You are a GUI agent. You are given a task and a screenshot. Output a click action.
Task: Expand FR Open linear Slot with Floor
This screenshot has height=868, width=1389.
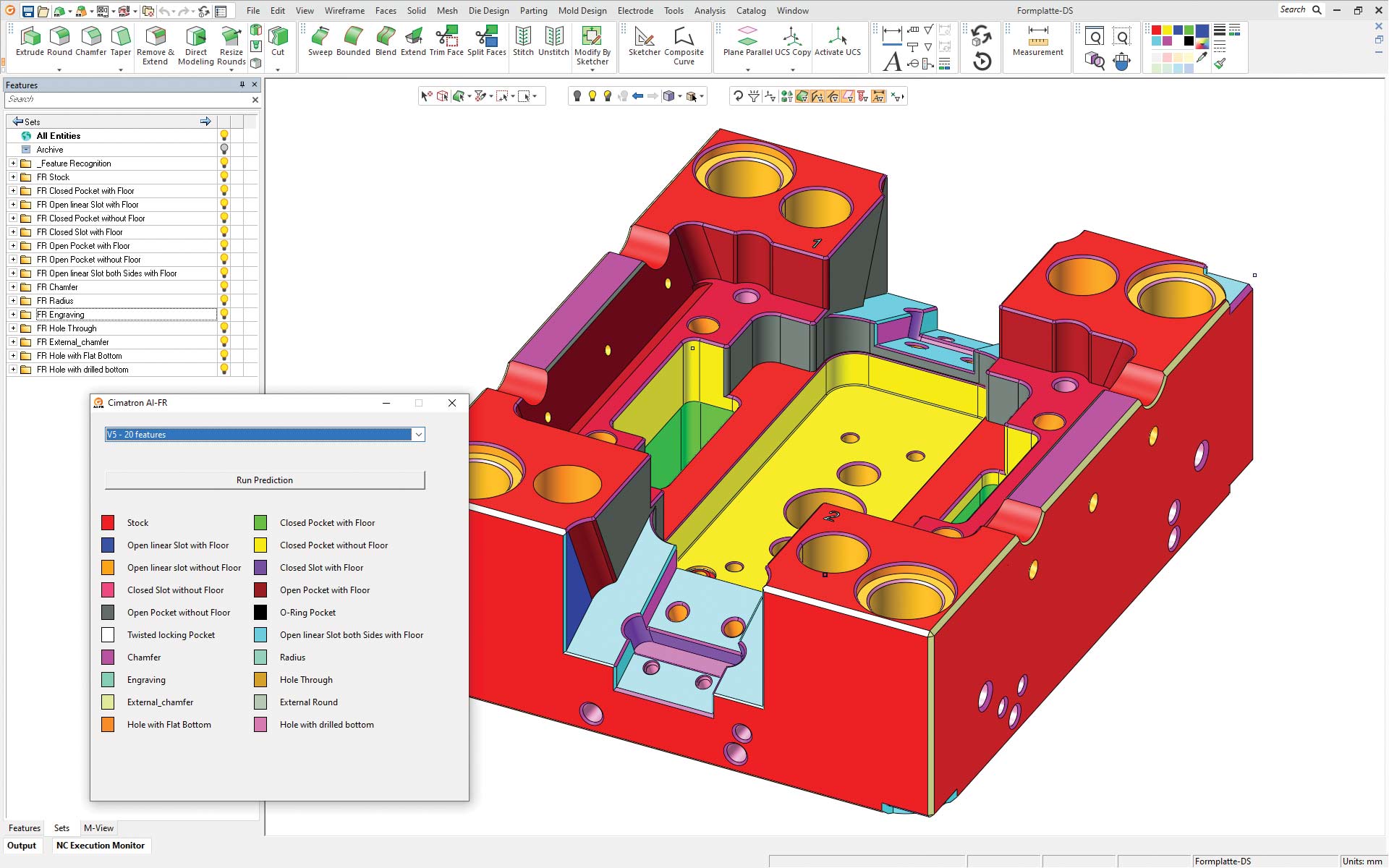(x=13, y=205)
